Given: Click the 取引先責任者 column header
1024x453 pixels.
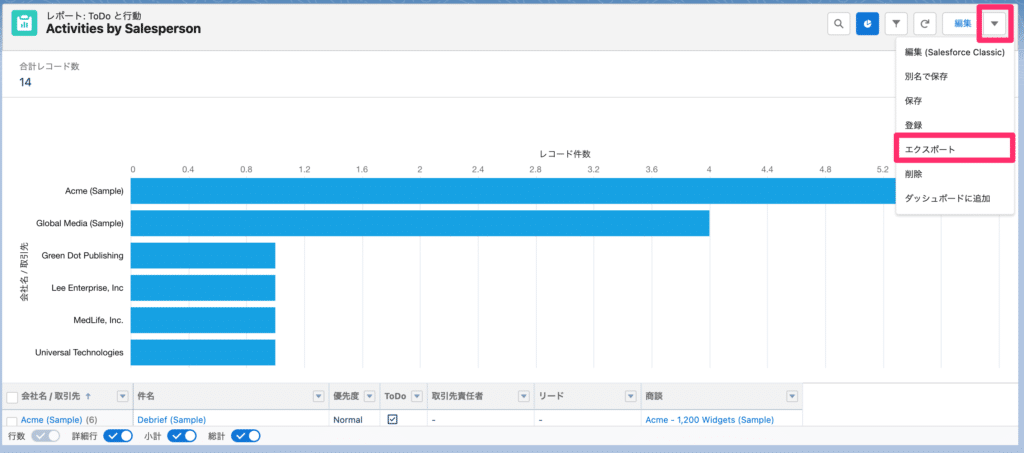Looking at the screenshot, I should click(457, 396).
